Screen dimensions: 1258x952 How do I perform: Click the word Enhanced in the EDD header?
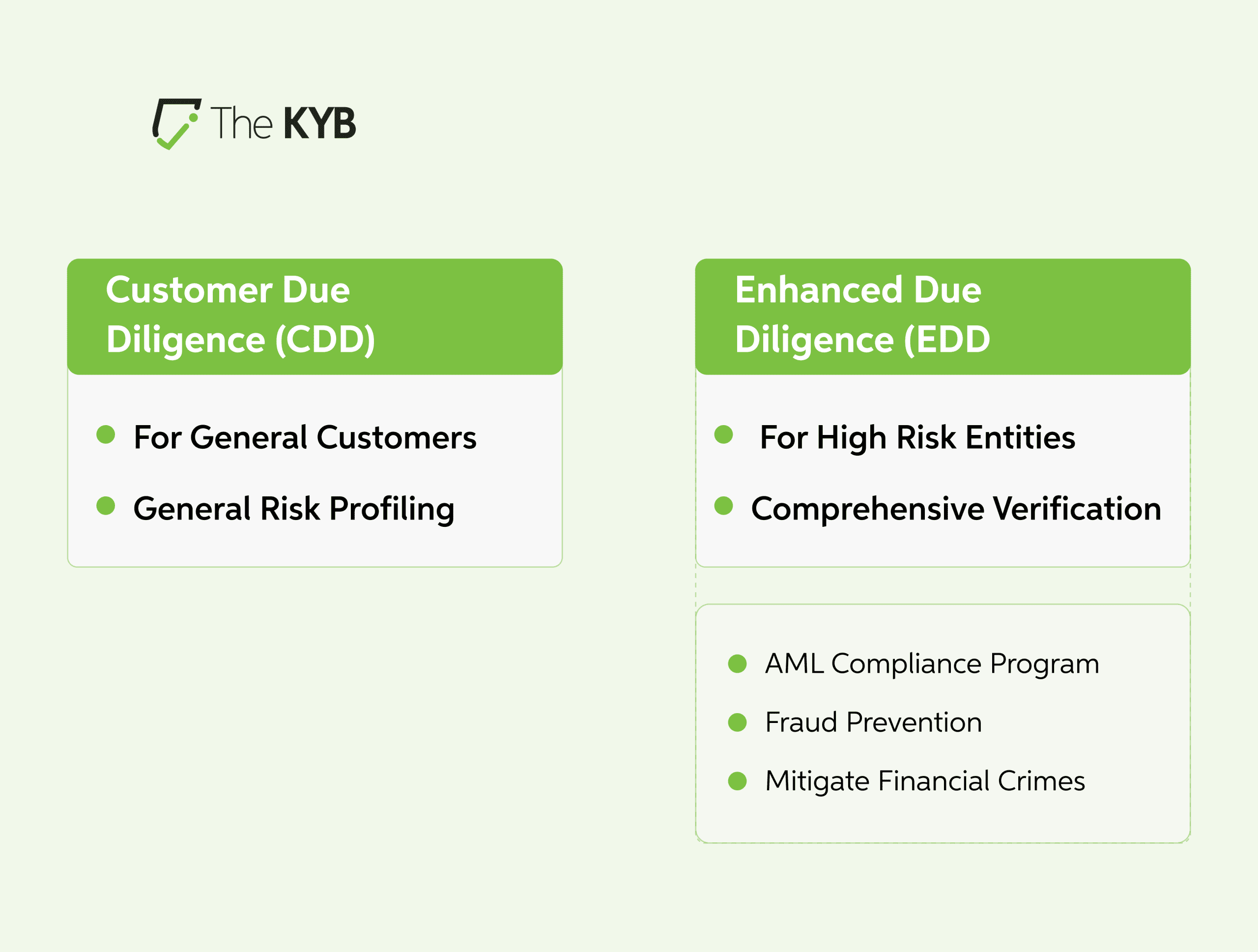tap(819, 289)
